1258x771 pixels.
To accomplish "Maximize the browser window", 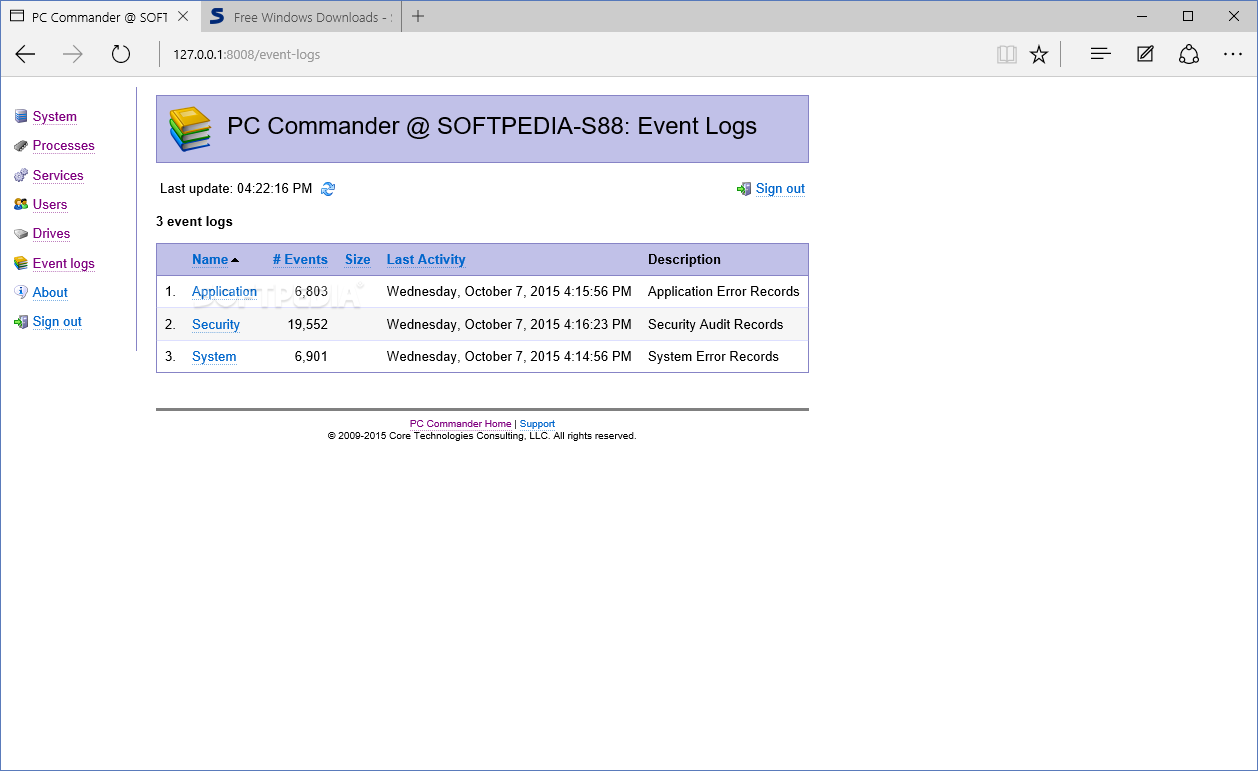I will pos(1188,16).
